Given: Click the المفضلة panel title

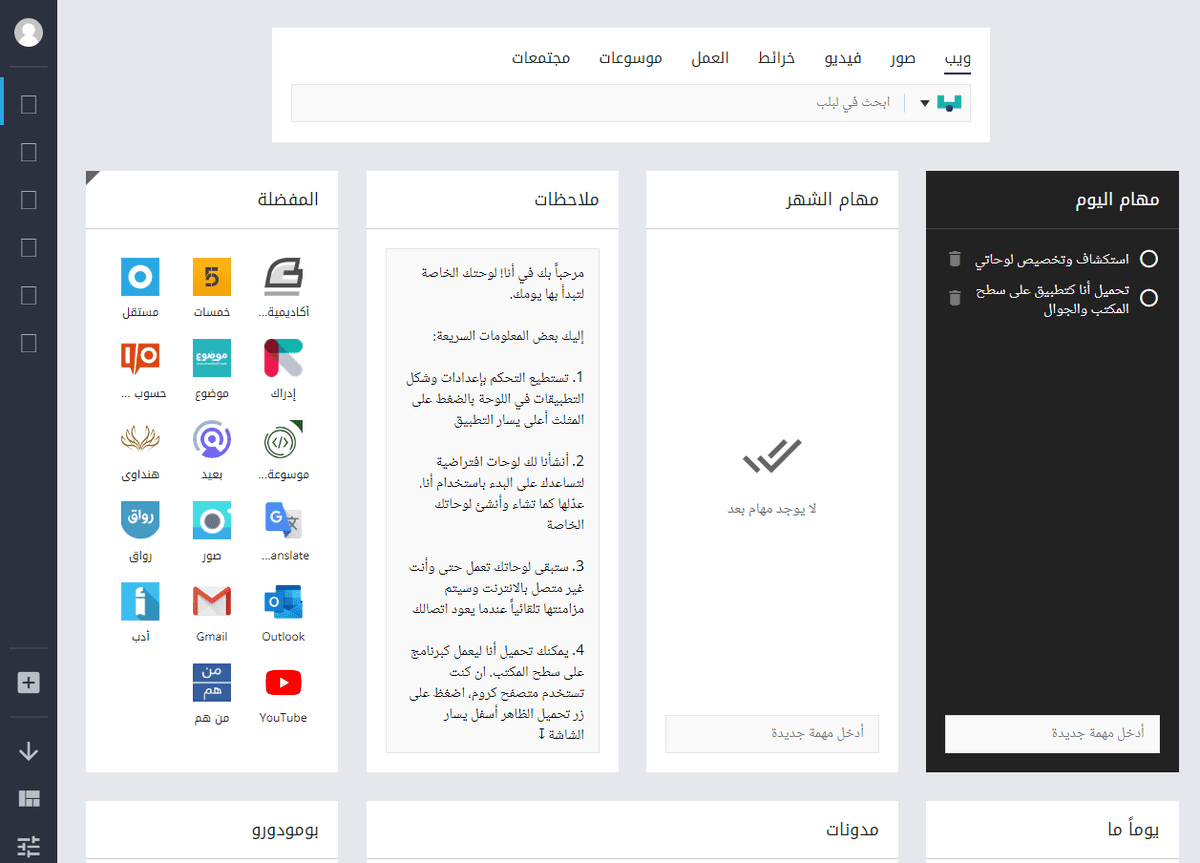Looking at the screenshot, I should [x=289, y=199].
